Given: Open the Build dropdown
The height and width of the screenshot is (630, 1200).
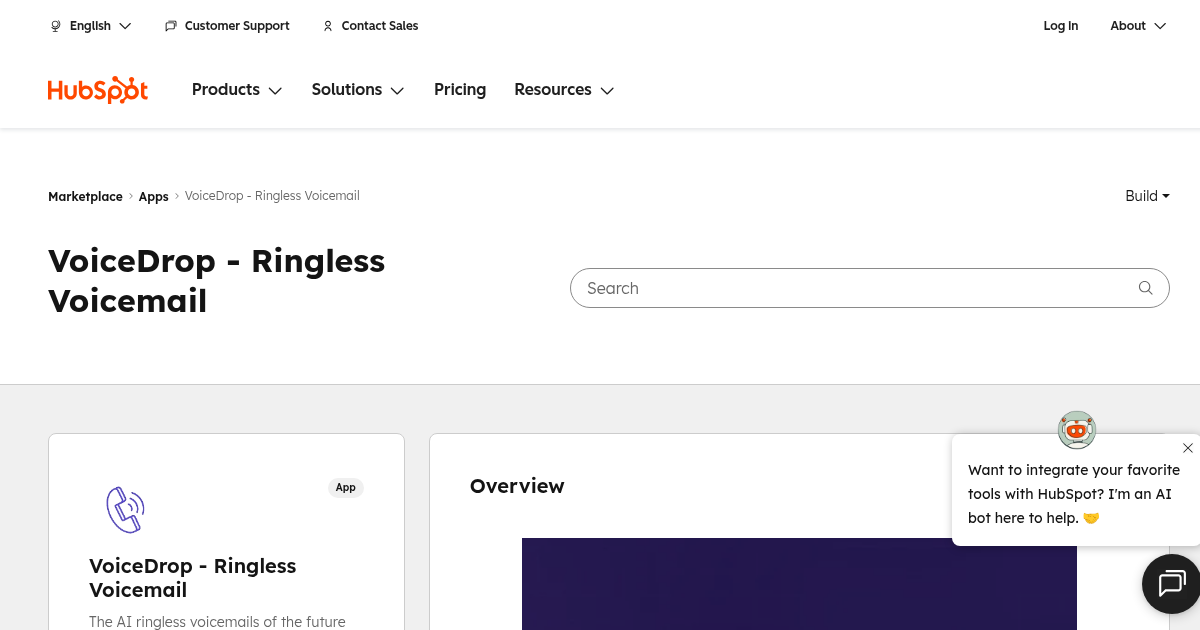Looking at the screenshot, I should click(x=1148, y=196).
